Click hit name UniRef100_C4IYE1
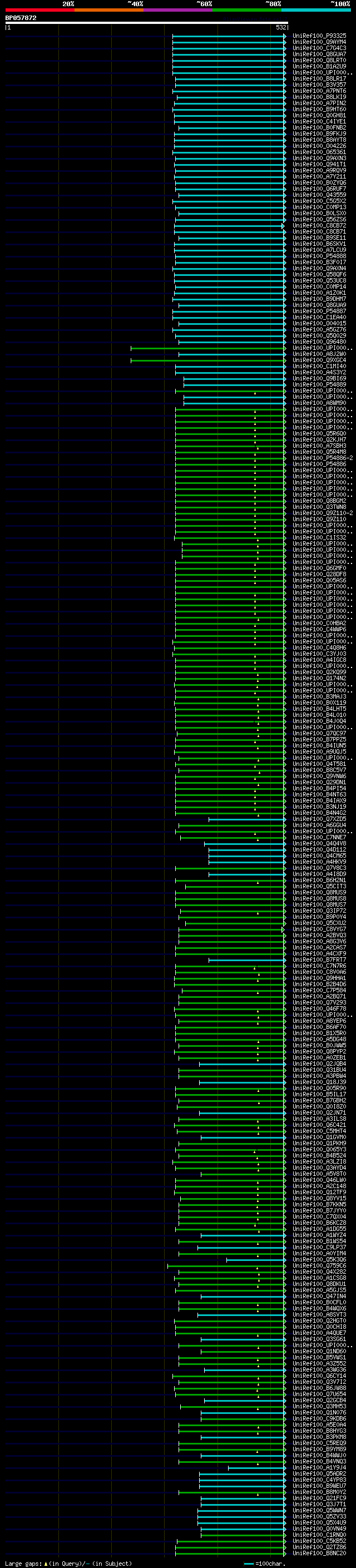 (x=319, y=121)
